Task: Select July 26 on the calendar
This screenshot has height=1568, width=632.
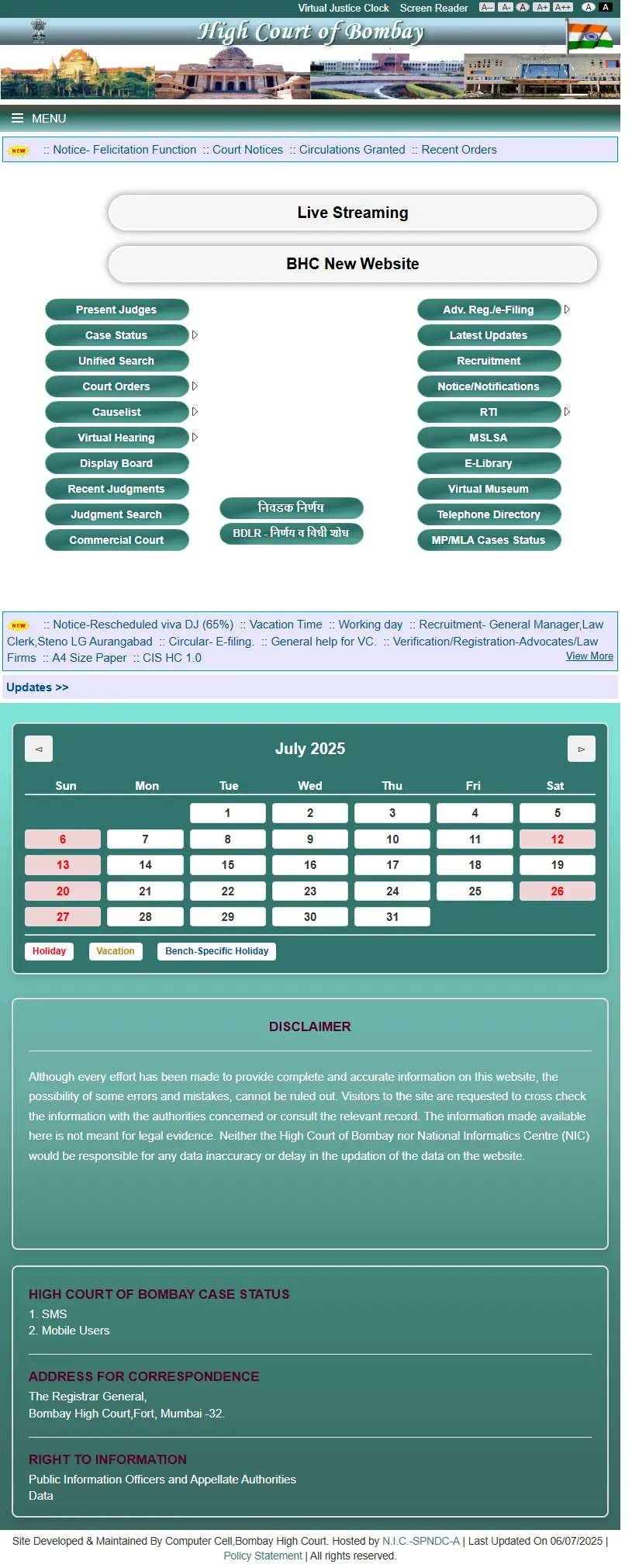Action: click(558, 891)
